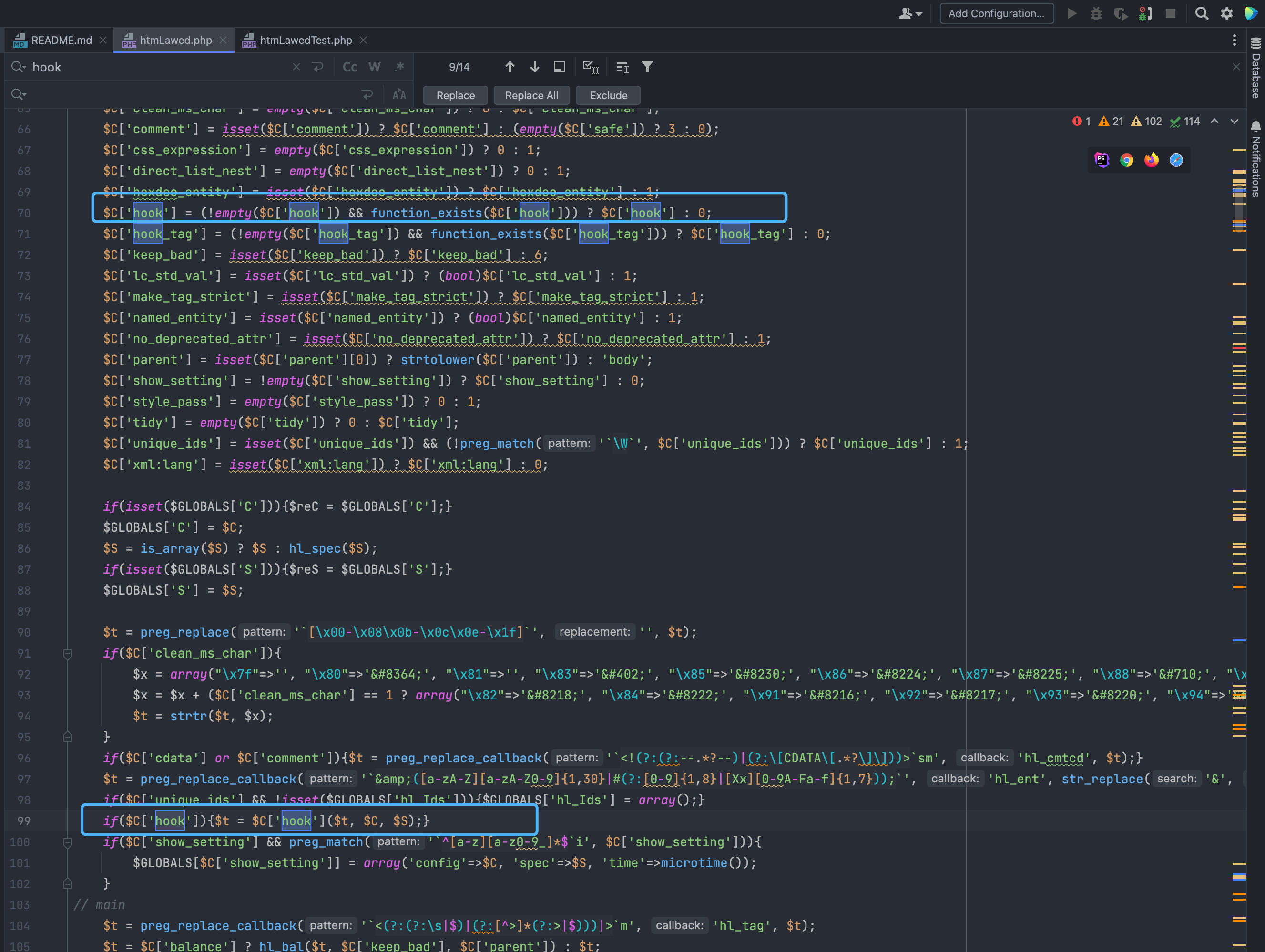
Task: Toggle Preserve Case in replace field
Action: click(399, 95)
